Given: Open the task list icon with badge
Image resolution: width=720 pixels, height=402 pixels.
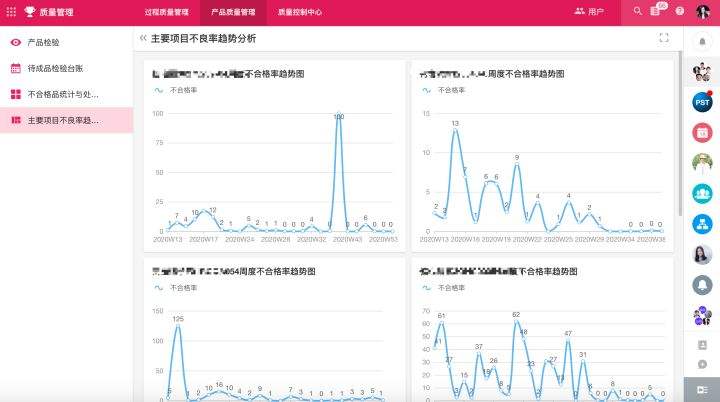Looking at the screenshot, I should [x=656, y=11].
